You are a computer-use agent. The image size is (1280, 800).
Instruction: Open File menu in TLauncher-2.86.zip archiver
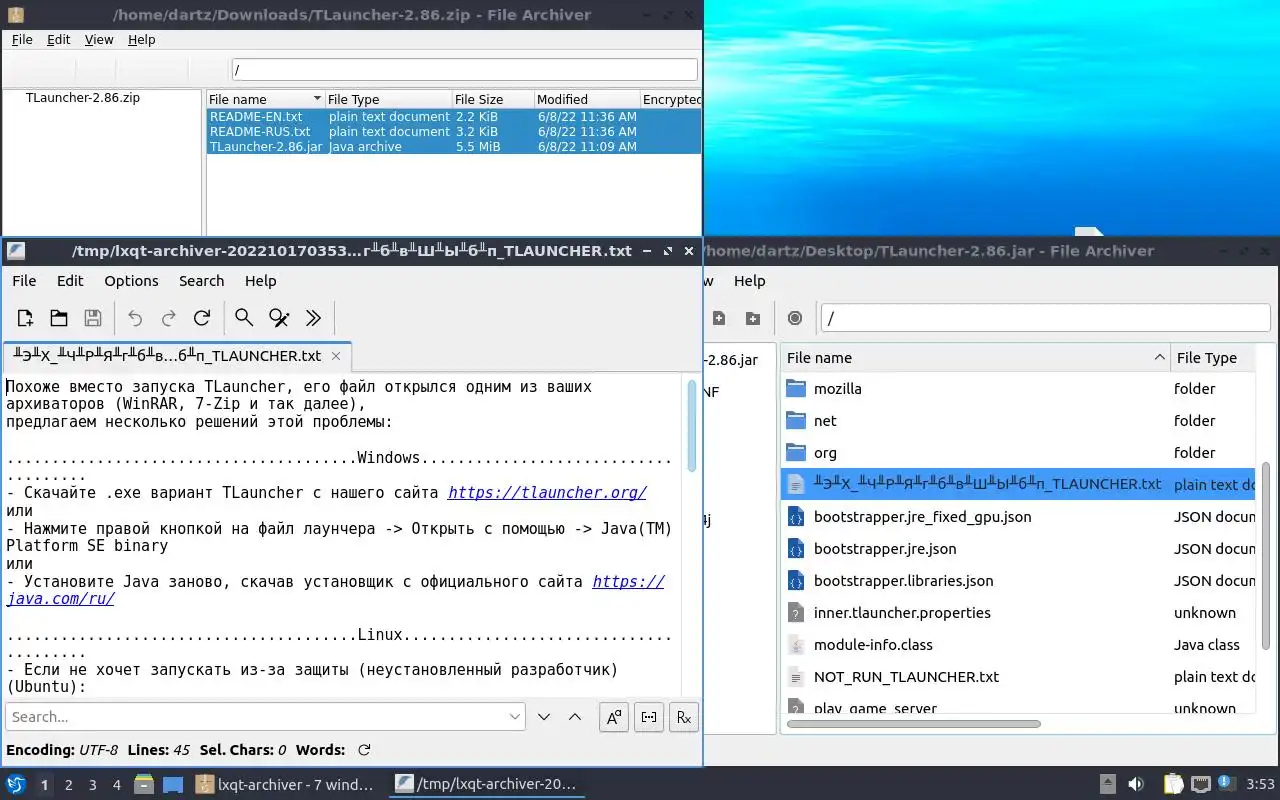click(22, 40)
